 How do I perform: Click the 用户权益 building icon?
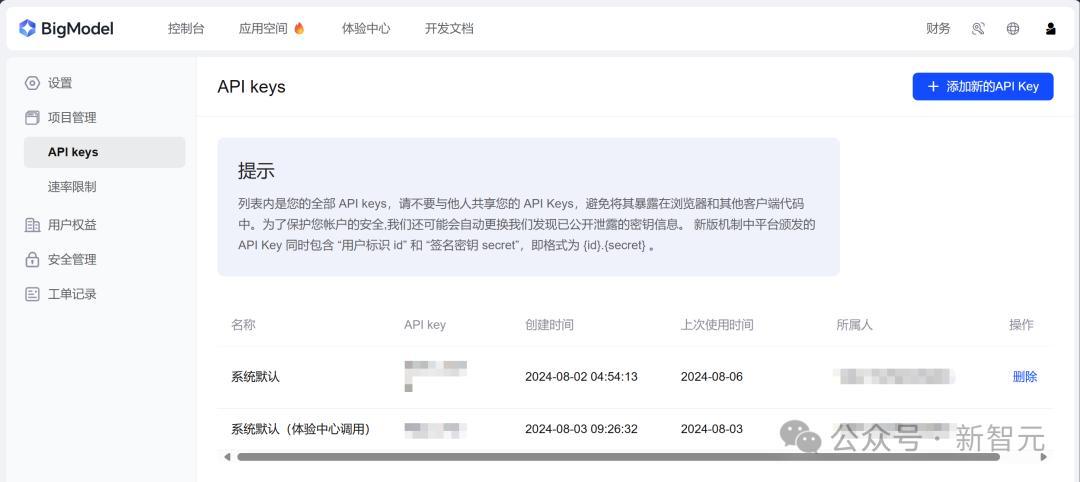pos(32,225)
